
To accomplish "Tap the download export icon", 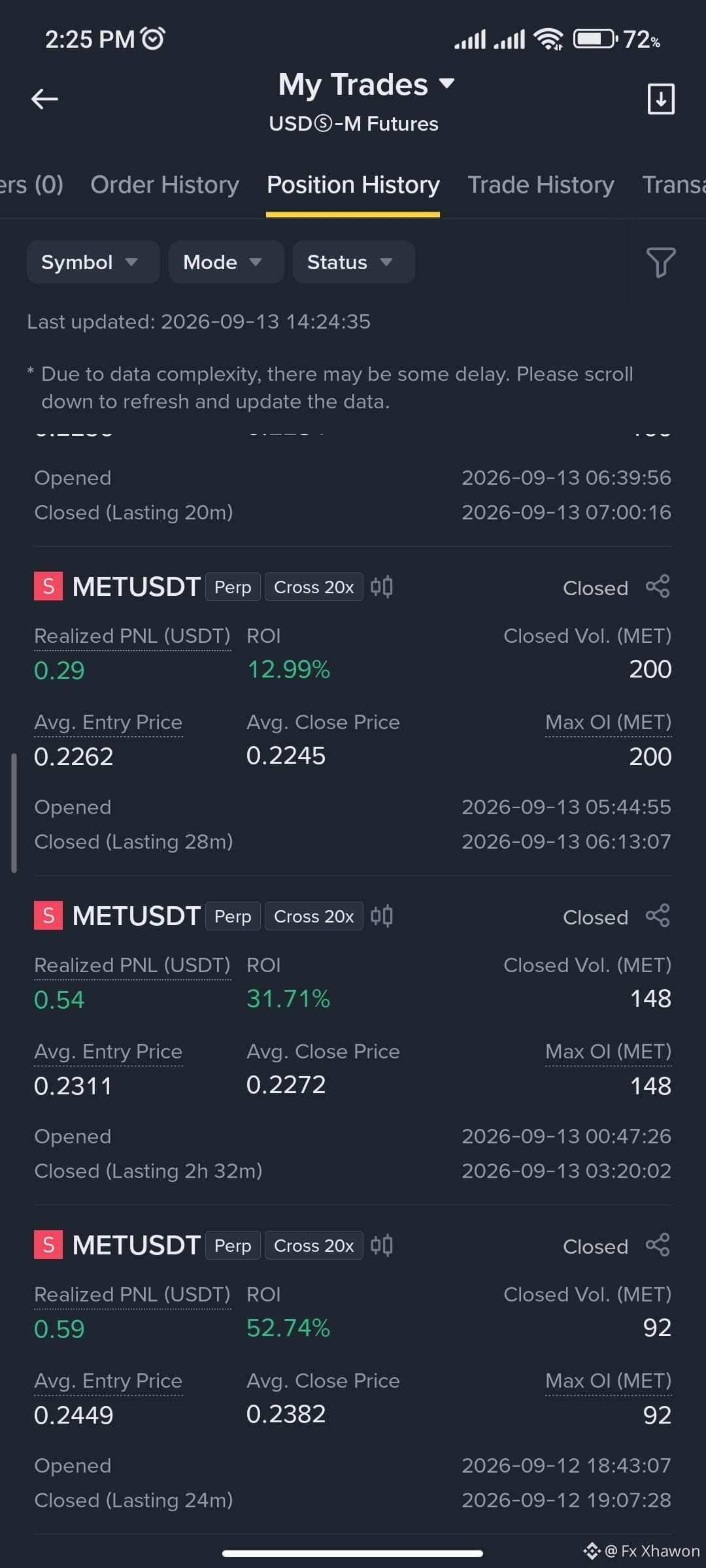I will pos(660,99).
